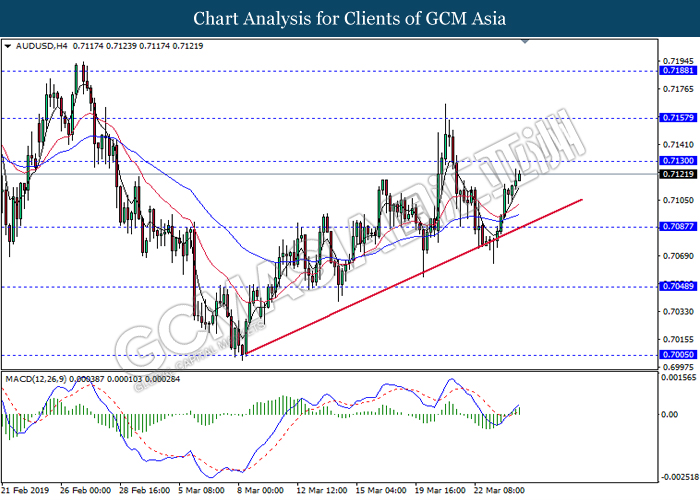Click the AUDUSD,H4 symbol label

coord(41,46)
